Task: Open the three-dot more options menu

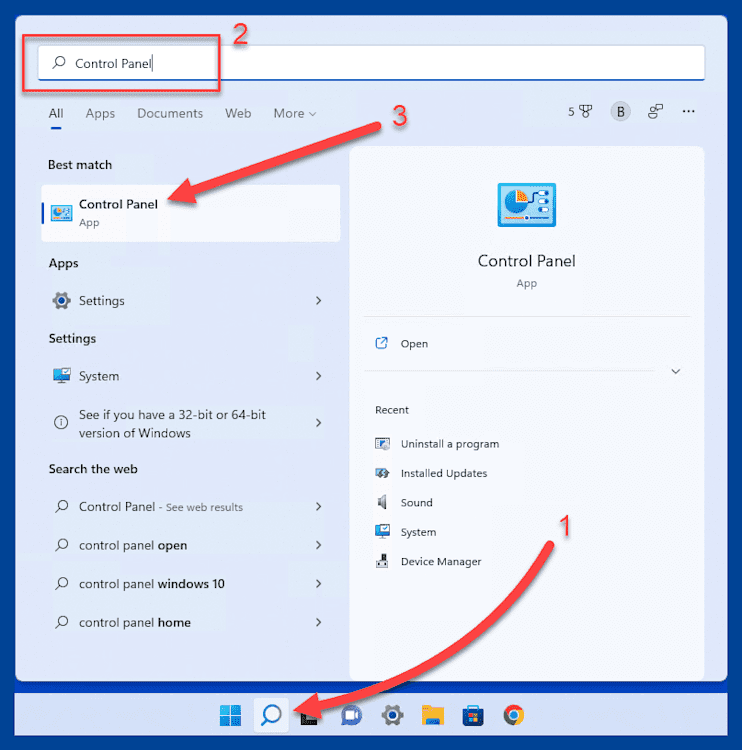Action: [688, 111]
